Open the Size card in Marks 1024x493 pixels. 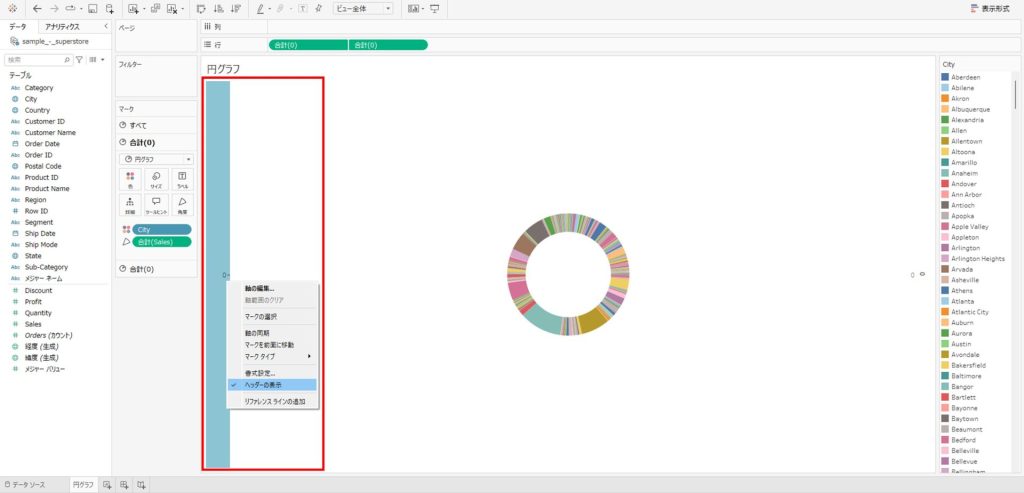pyautogui.click(x=156, y=180)
